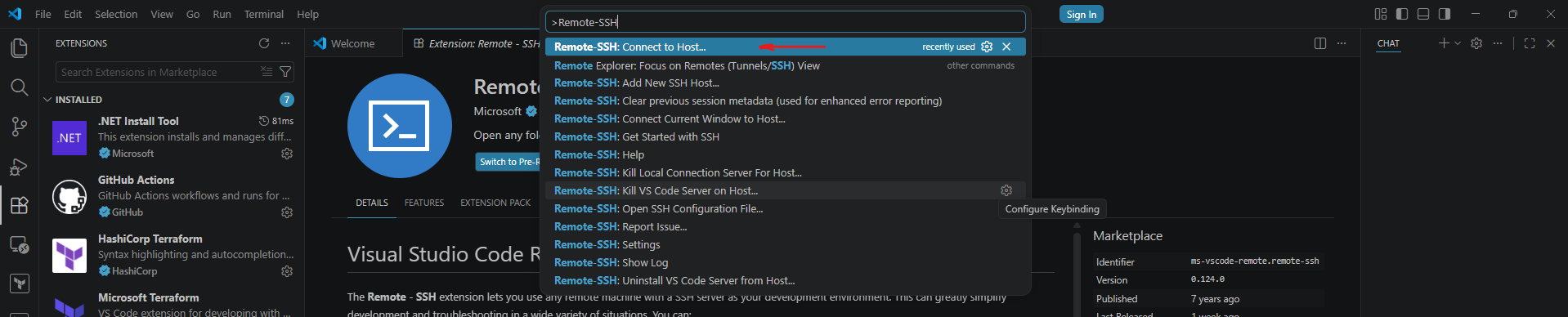Open the Go menu
The width and height of the screenshot is (1568, 317).
click(193, 14)
